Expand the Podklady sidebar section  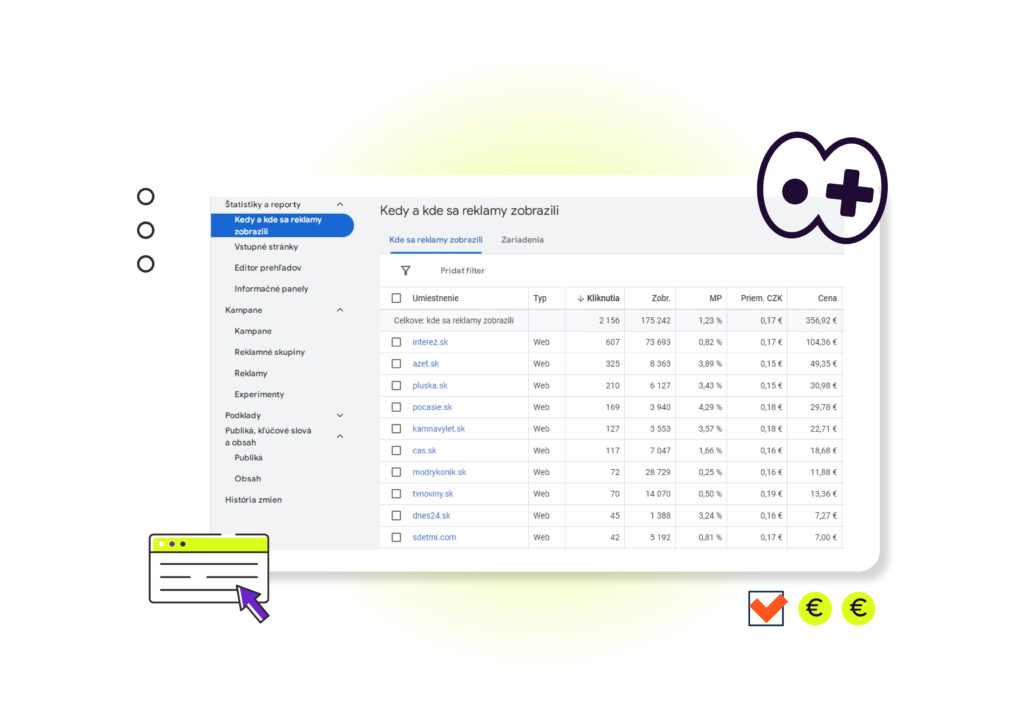[340, 415]
